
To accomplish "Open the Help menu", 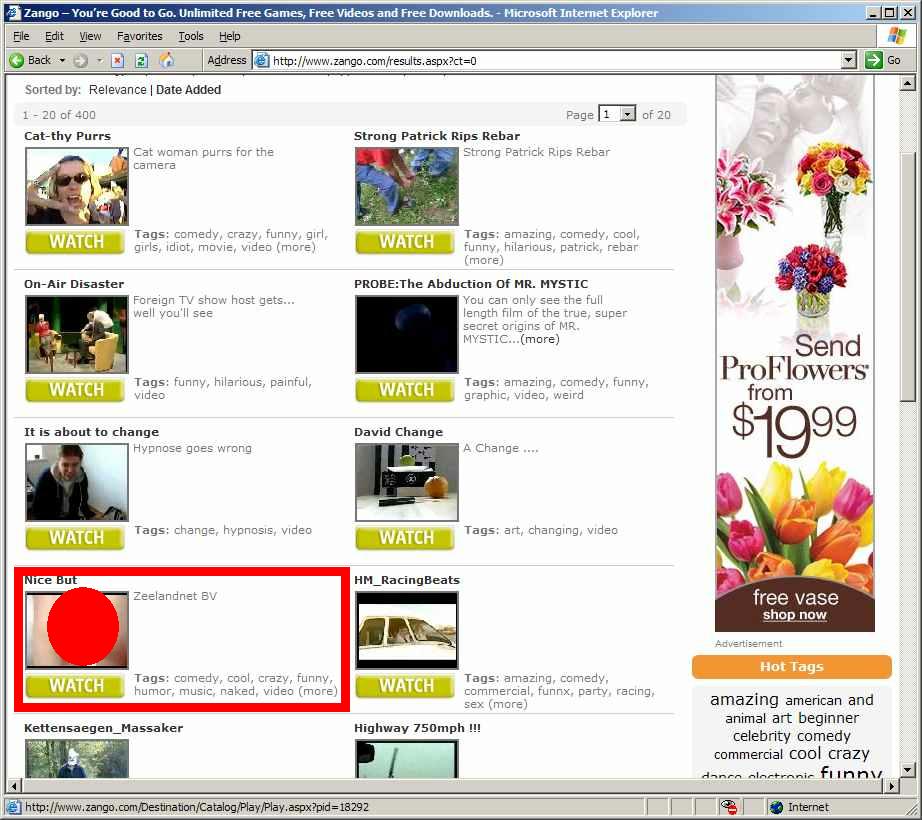I will [229, 36].
